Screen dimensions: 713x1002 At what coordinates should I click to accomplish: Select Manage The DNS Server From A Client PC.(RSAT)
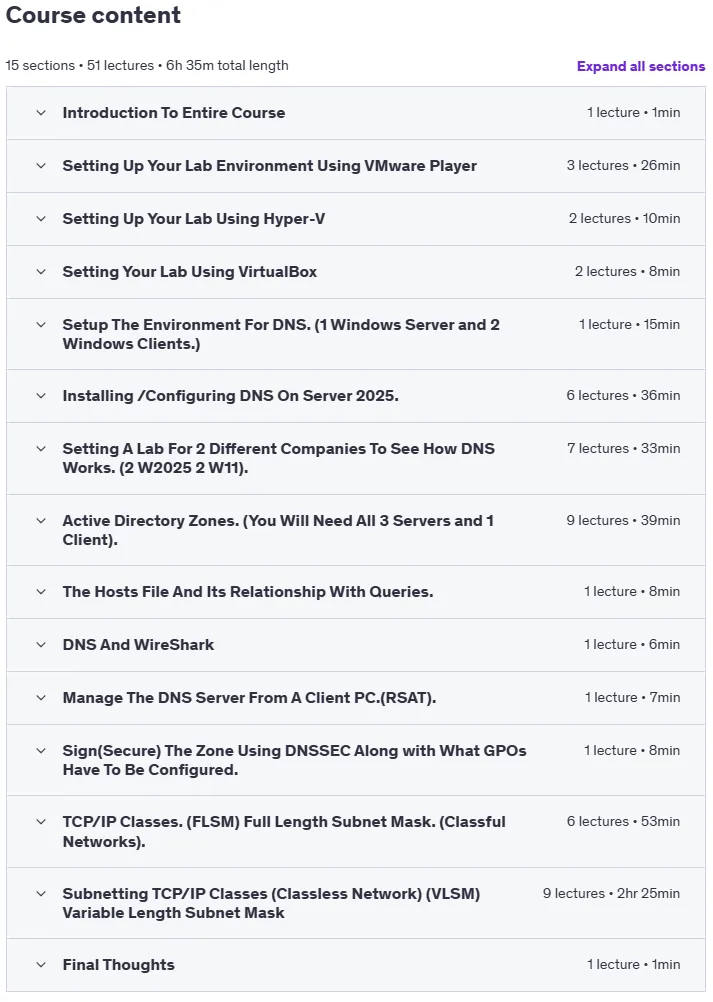click(x=249, y=698)
